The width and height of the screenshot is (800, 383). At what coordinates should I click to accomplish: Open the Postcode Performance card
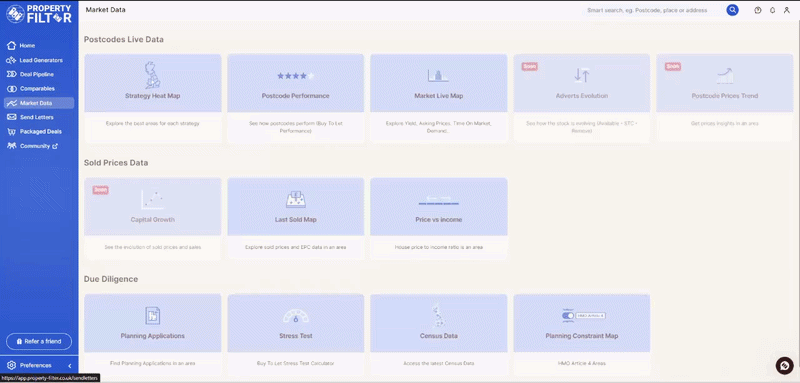coord(296,98)
